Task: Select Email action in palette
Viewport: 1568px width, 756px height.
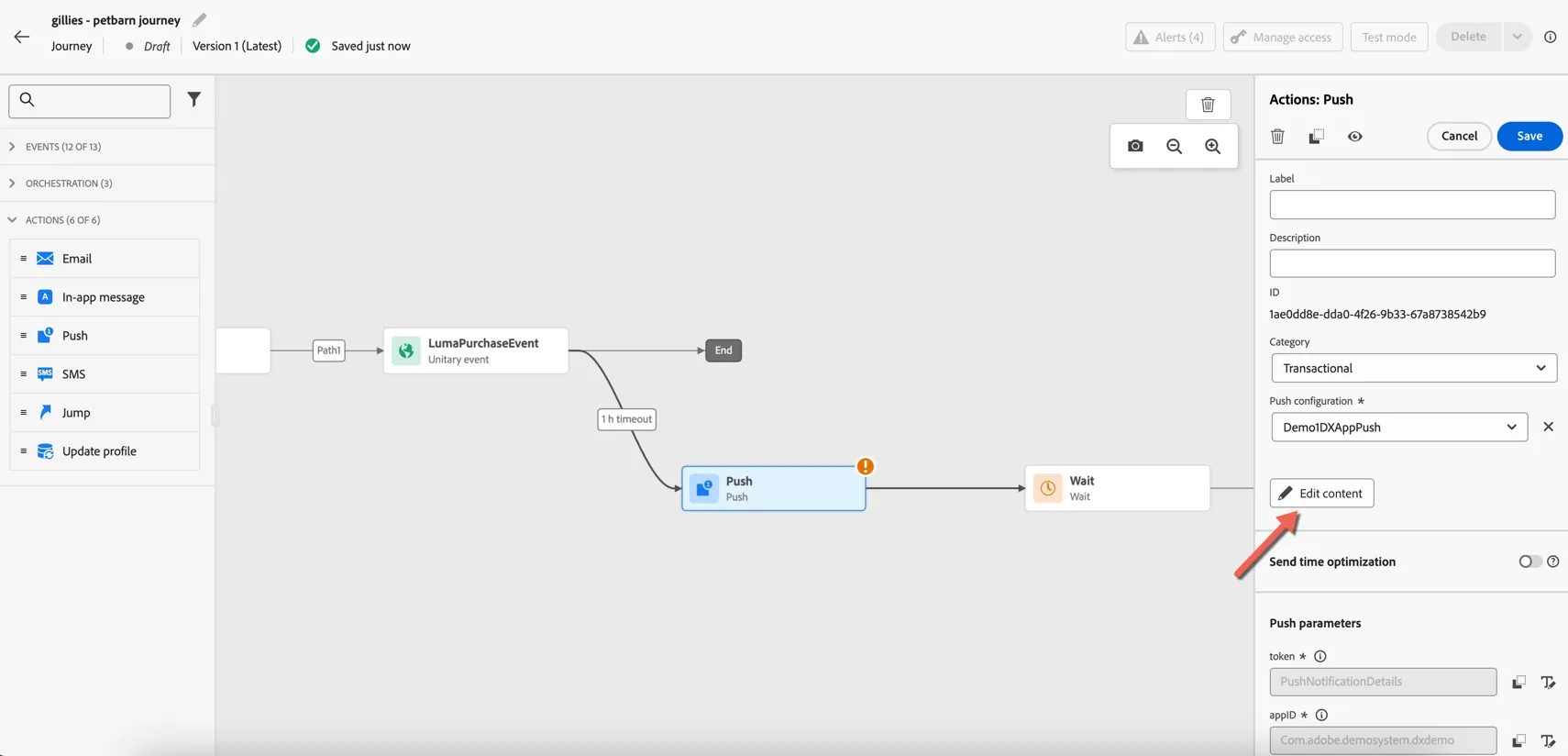Action: coord(105,259)
